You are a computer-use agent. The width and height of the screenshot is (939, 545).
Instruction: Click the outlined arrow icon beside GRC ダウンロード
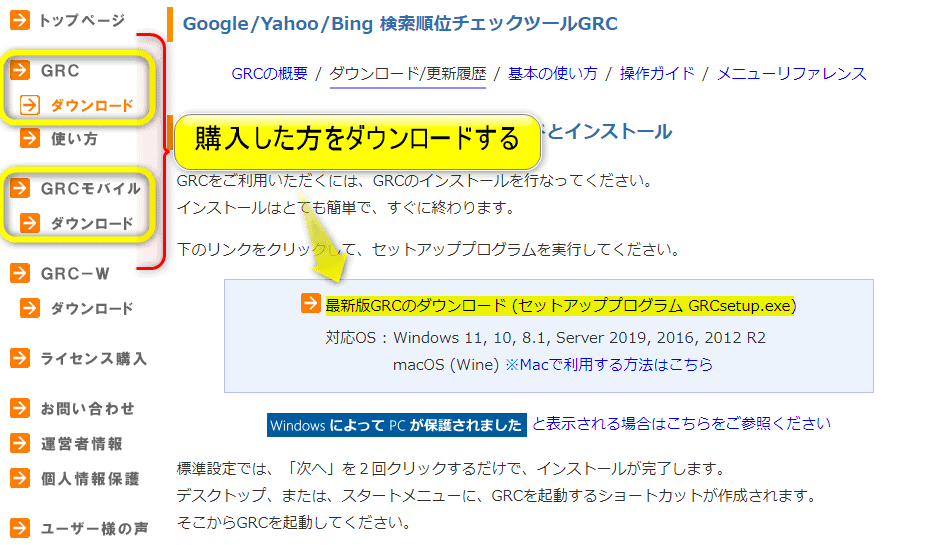coord(29,105)
